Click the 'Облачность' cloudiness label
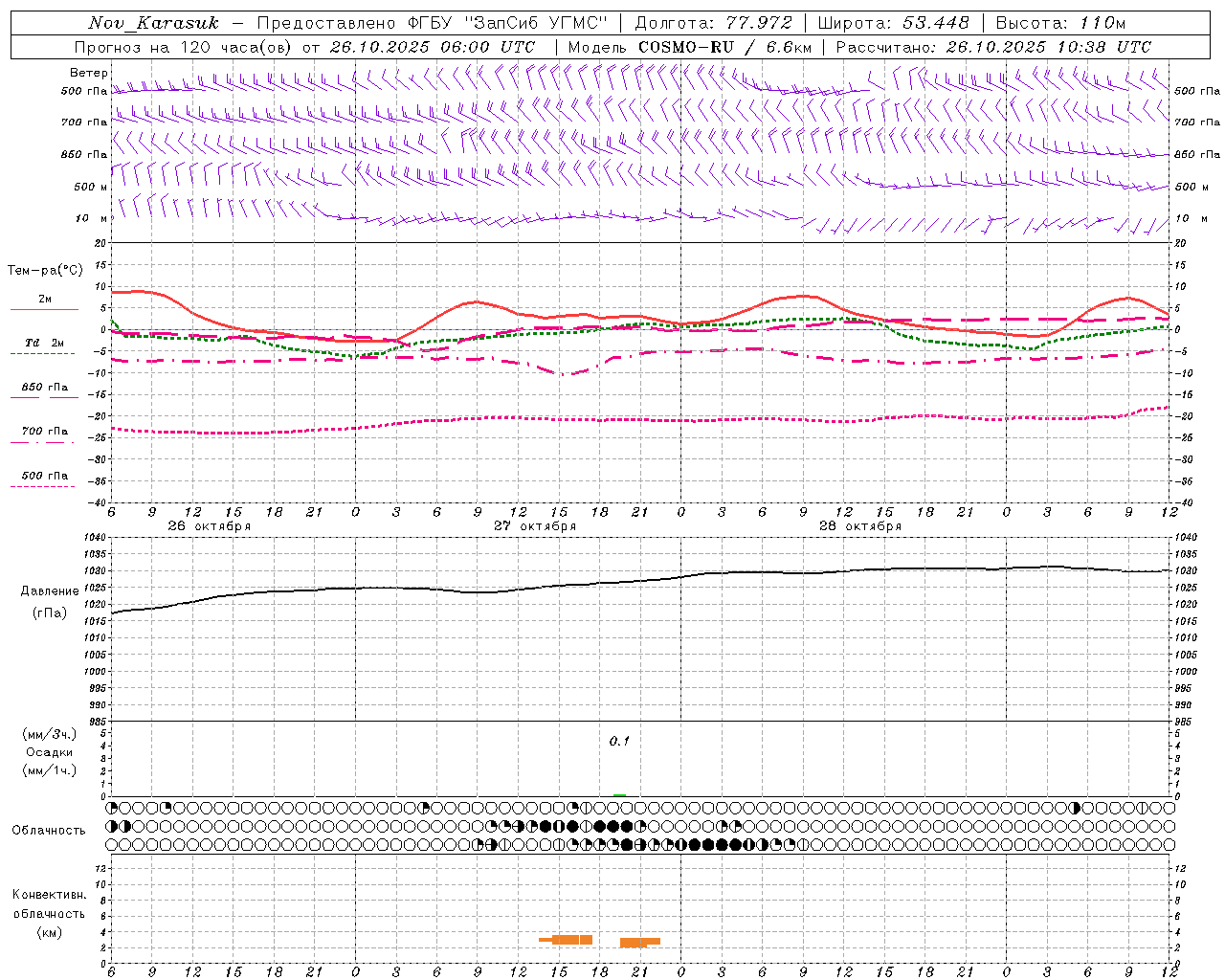 point(48,831)
